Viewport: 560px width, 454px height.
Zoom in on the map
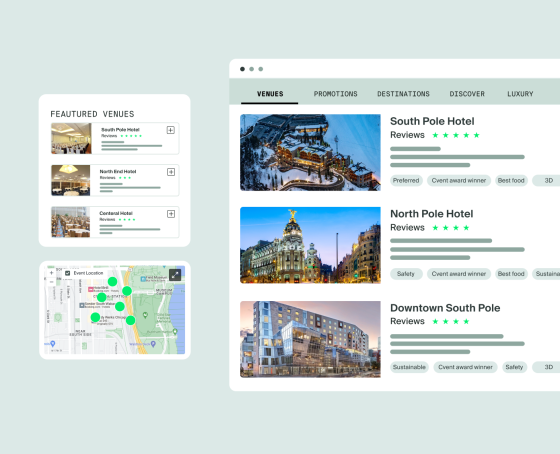51,273
